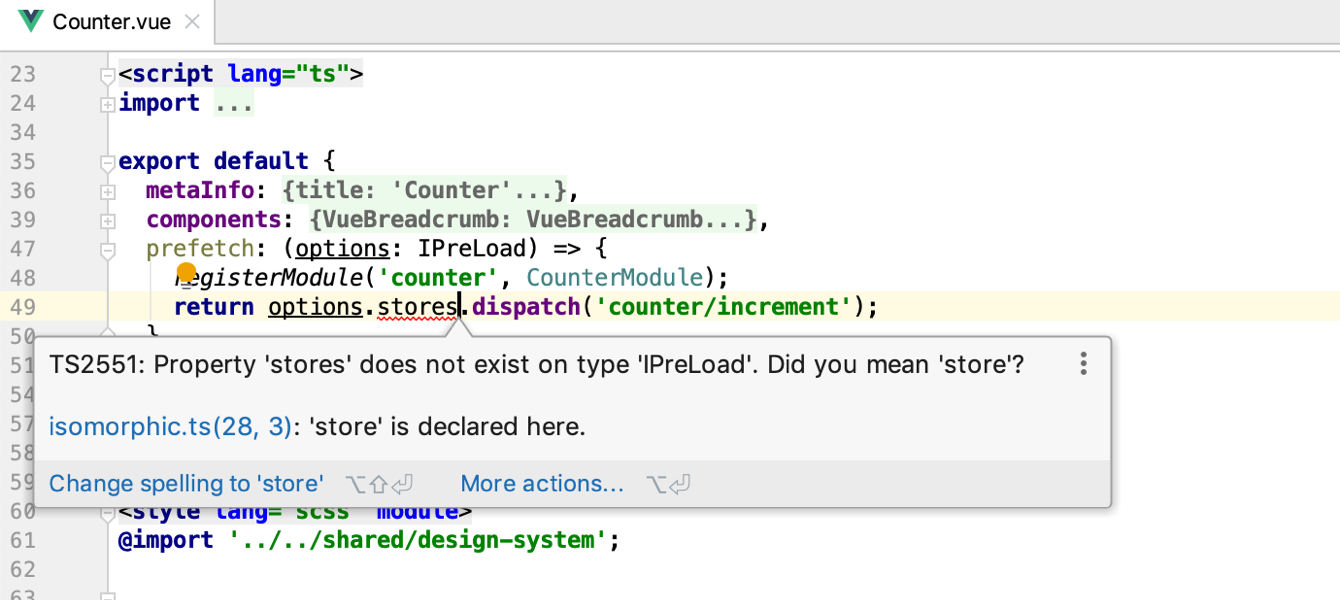The width and height of the screenshot is (1340, 600).
Task: Click the More actions... link
Action: (x=541, y=484)
